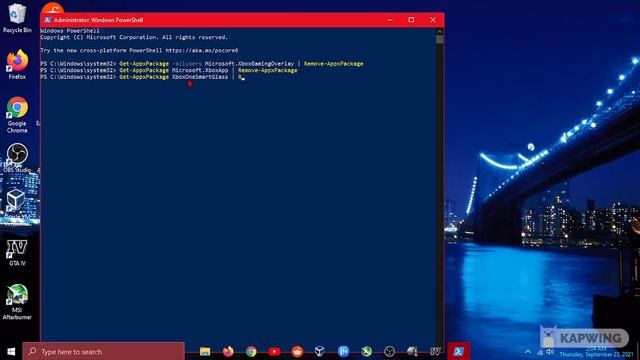
Task: Open the volume tray icon
Action: coord(550,352)
